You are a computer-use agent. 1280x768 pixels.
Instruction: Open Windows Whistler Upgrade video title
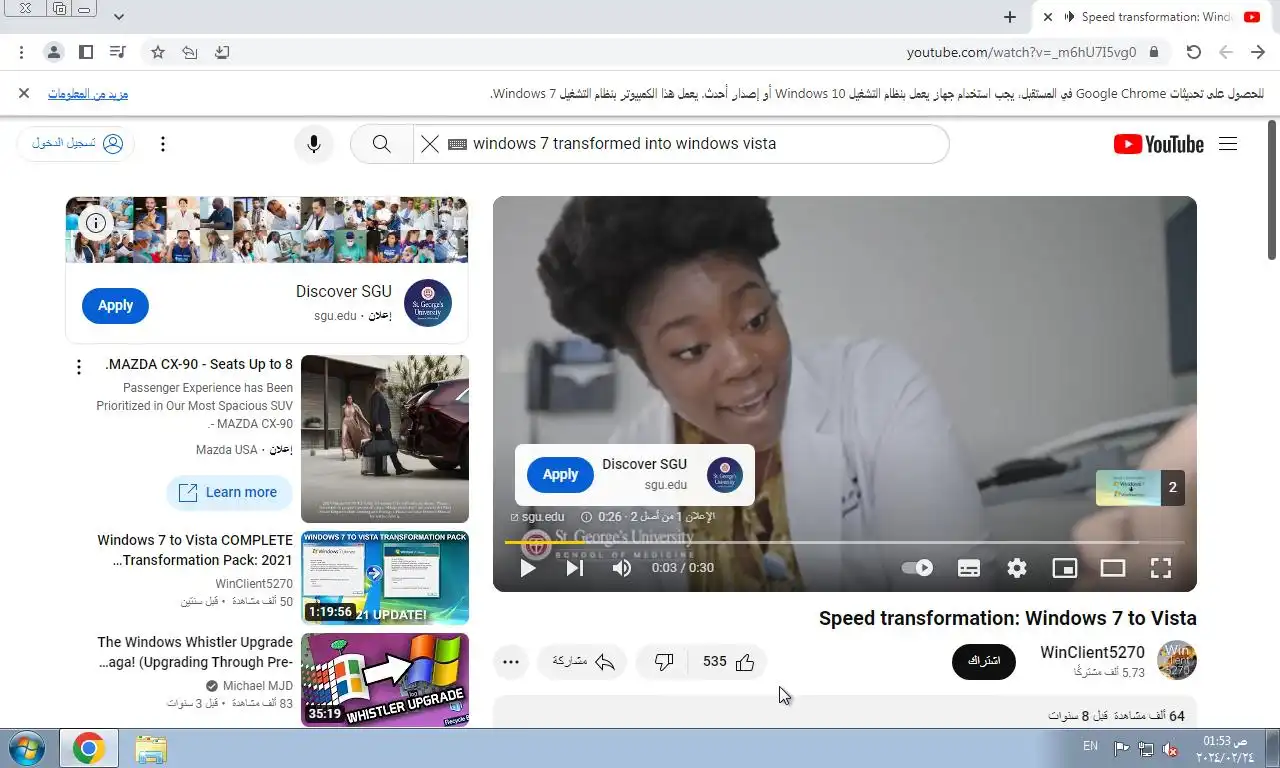point(195,652)
